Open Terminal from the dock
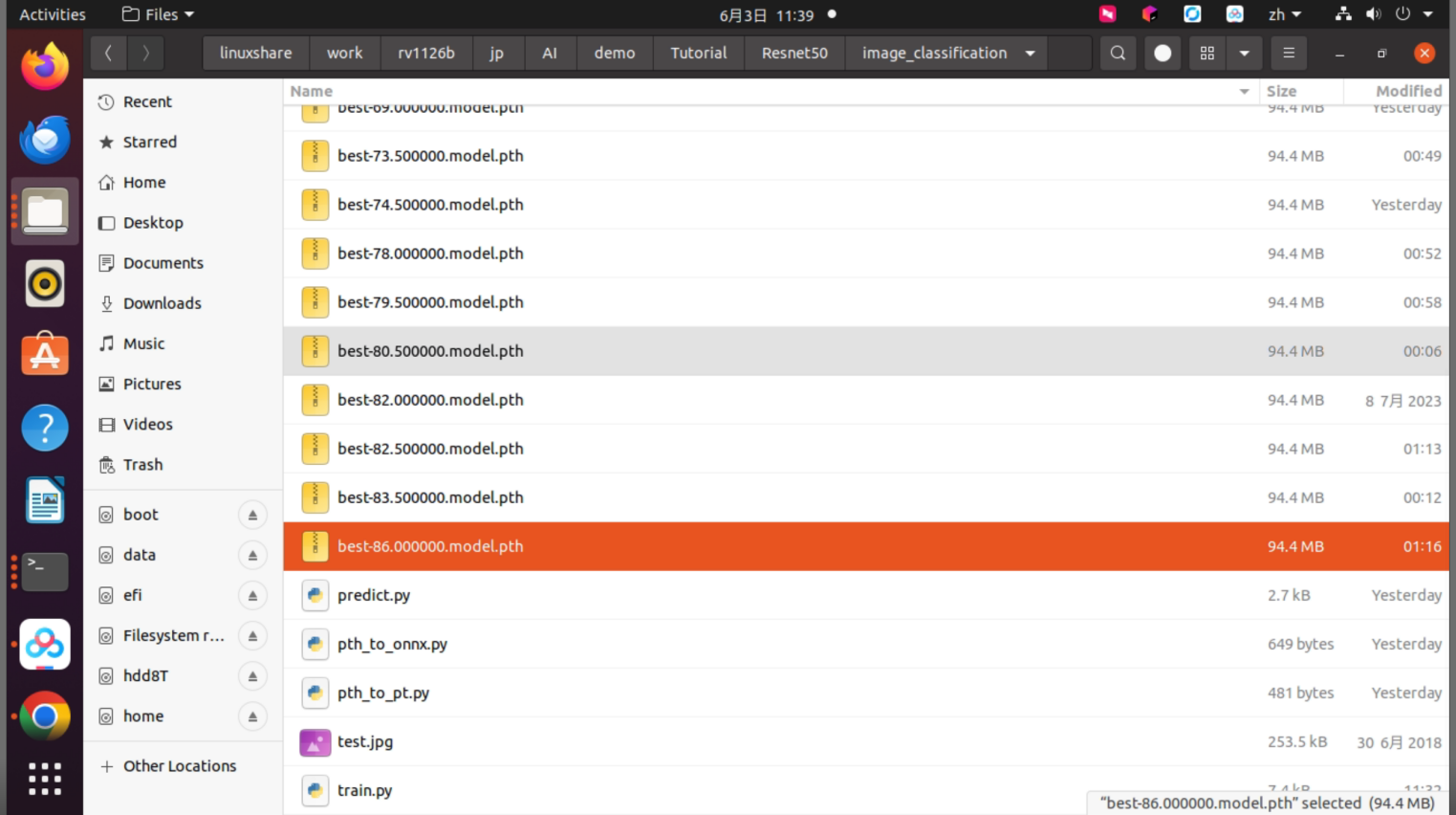The image size is (1456, 815). tap(45, 571)
